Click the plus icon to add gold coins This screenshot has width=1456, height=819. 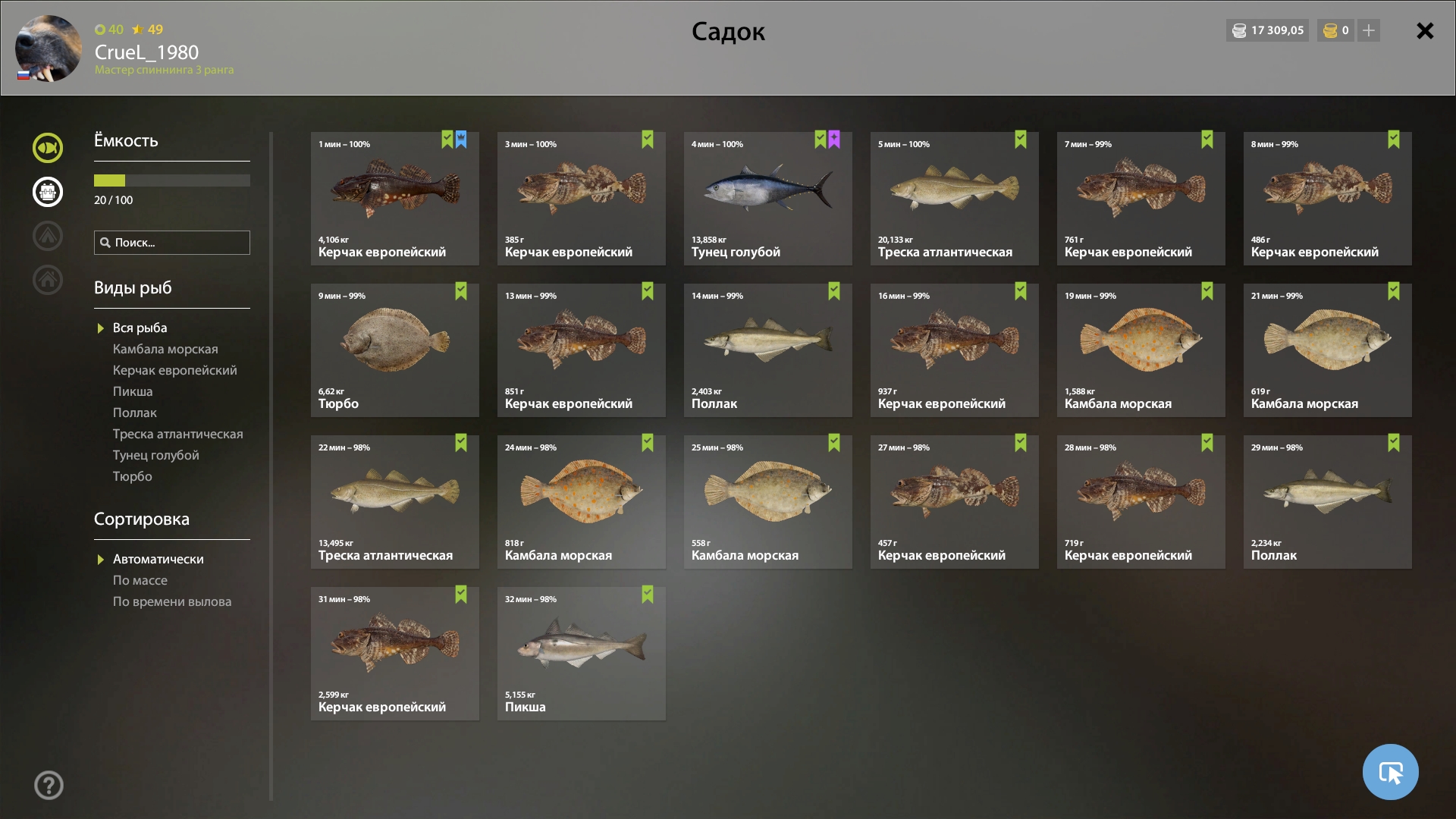click(x=1369, y=30)
